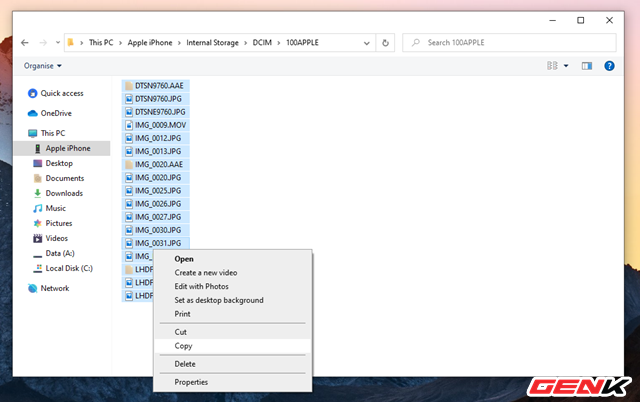Refresh the 100APPLE folder view
The width and height of the screenshot is (640, 402).
tap(386, 44)
